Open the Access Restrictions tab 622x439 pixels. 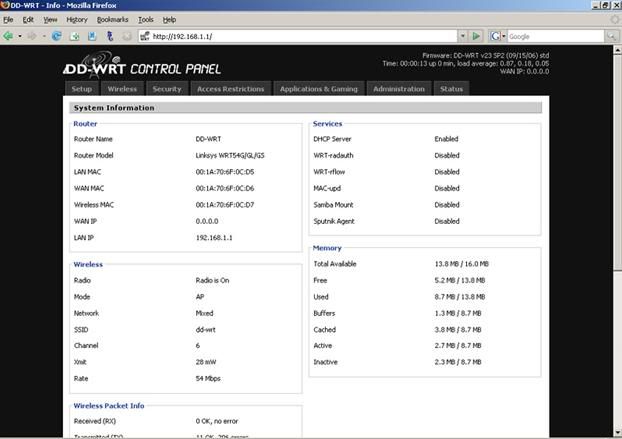pyautogui.click(x=230, y=89)
